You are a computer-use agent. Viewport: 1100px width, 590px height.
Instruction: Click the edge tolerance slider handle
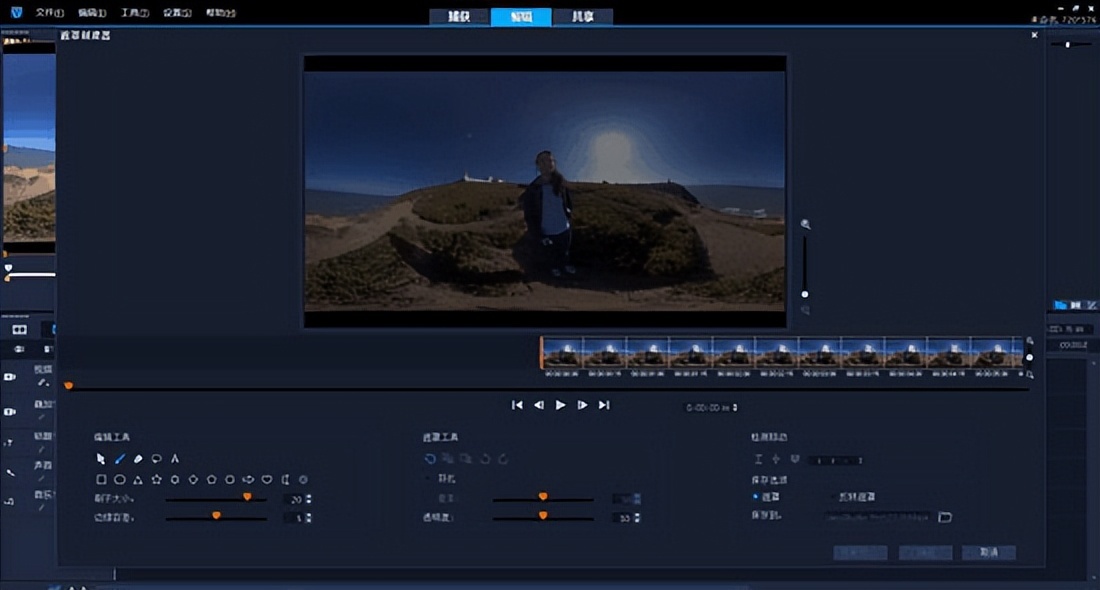216,516
